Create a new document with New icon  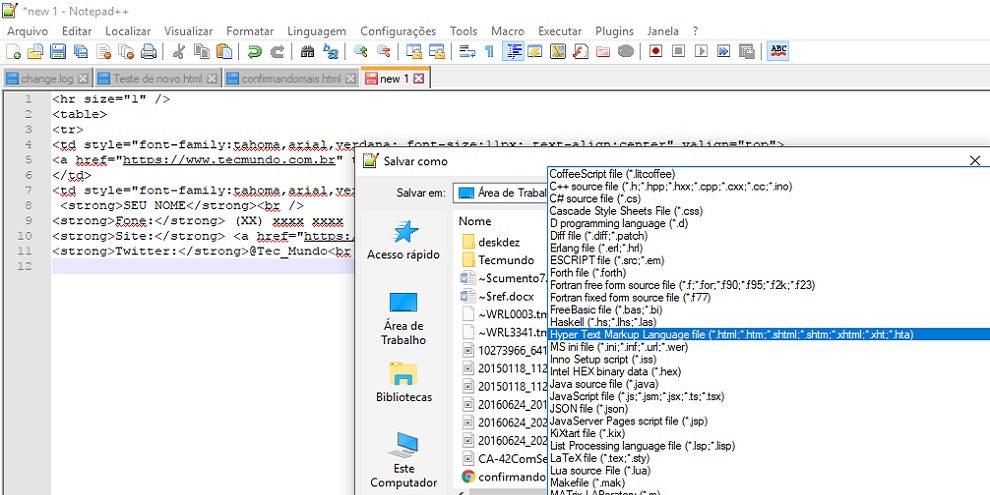(x=13, y=52)
